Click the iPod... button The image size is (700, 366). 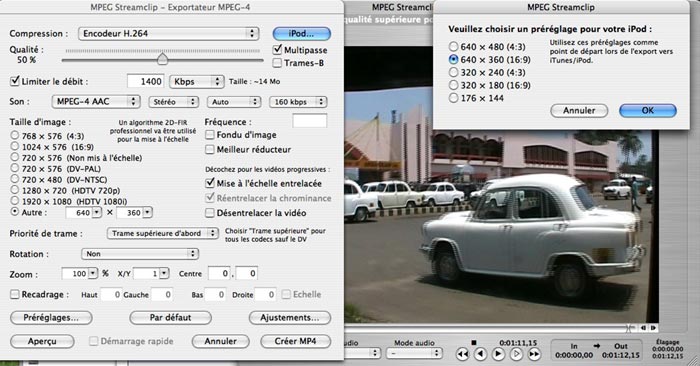[x=301, y=33]
